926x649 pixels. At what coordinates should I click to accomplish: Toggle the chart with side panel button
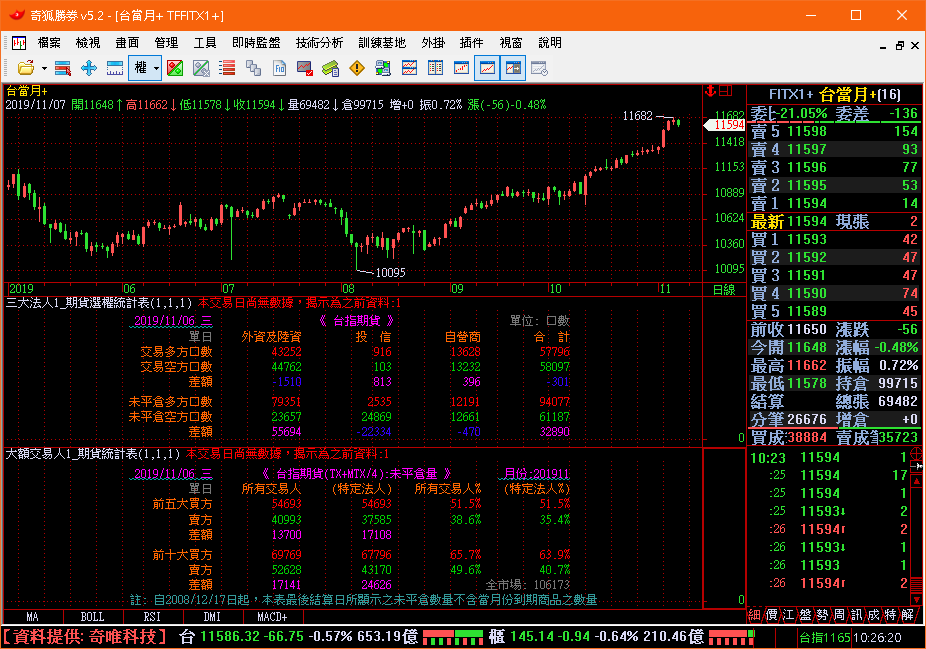point(513,68)
